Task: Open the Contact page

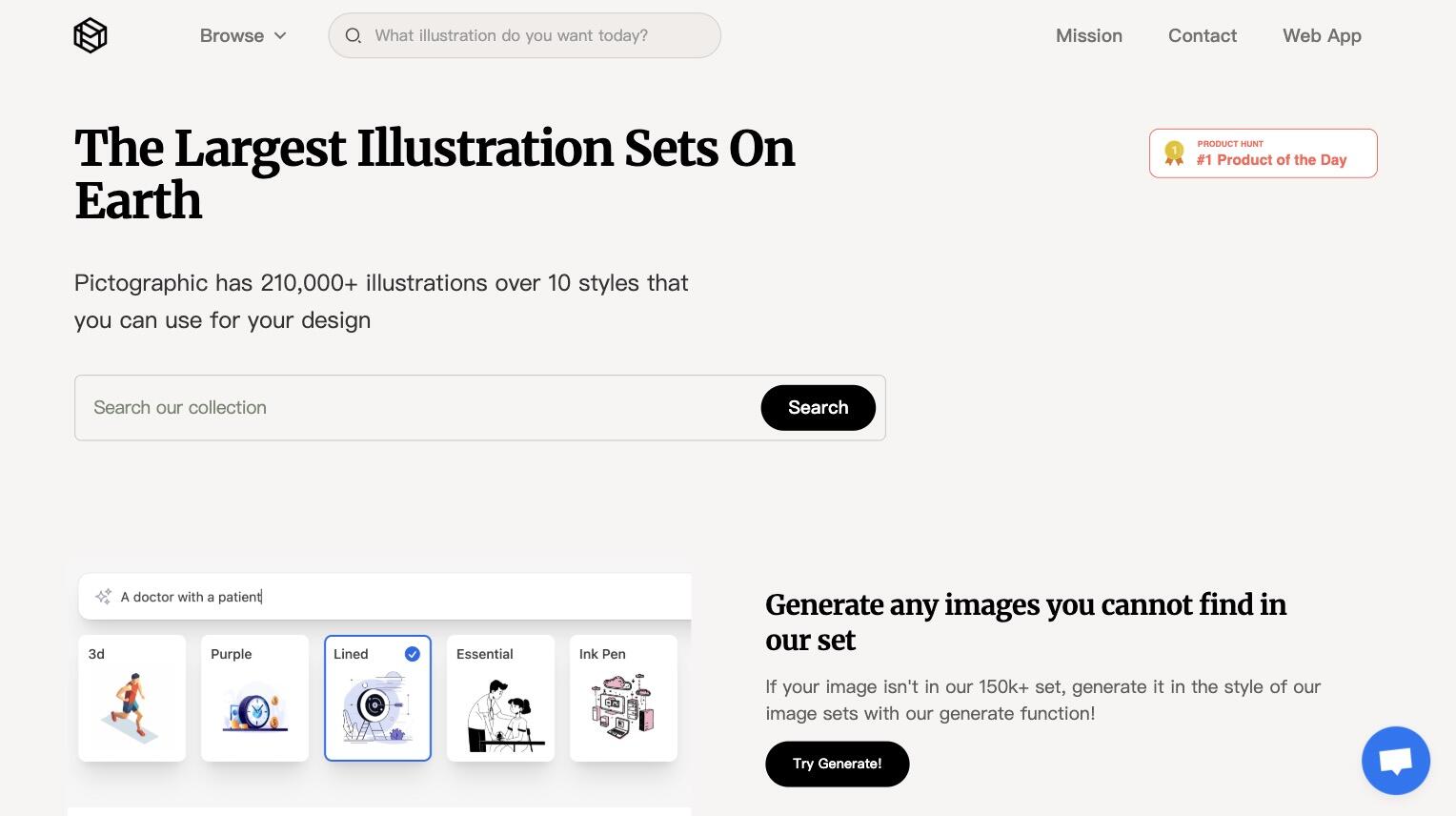Action: [1203, 35]
